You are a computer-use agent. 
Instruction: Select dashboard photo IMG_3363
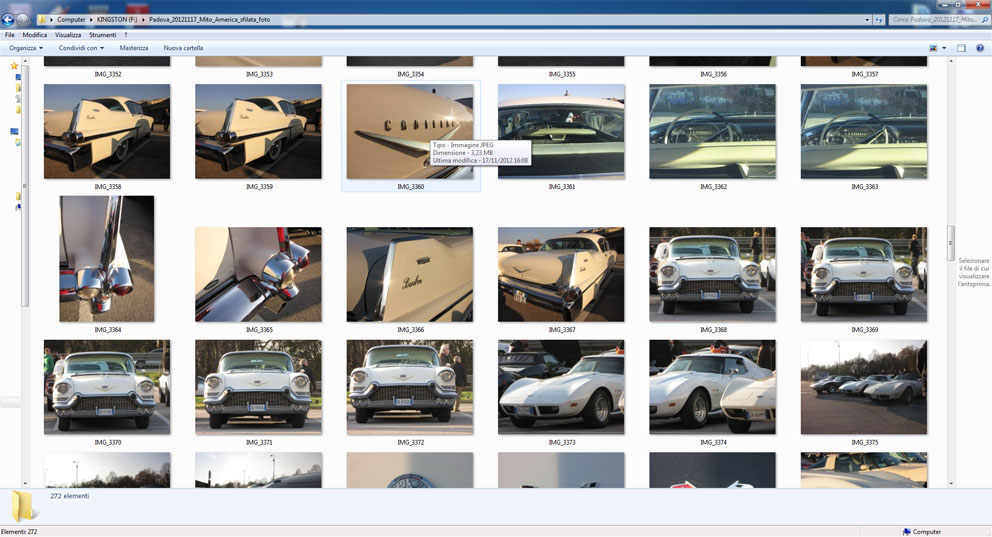864,132
